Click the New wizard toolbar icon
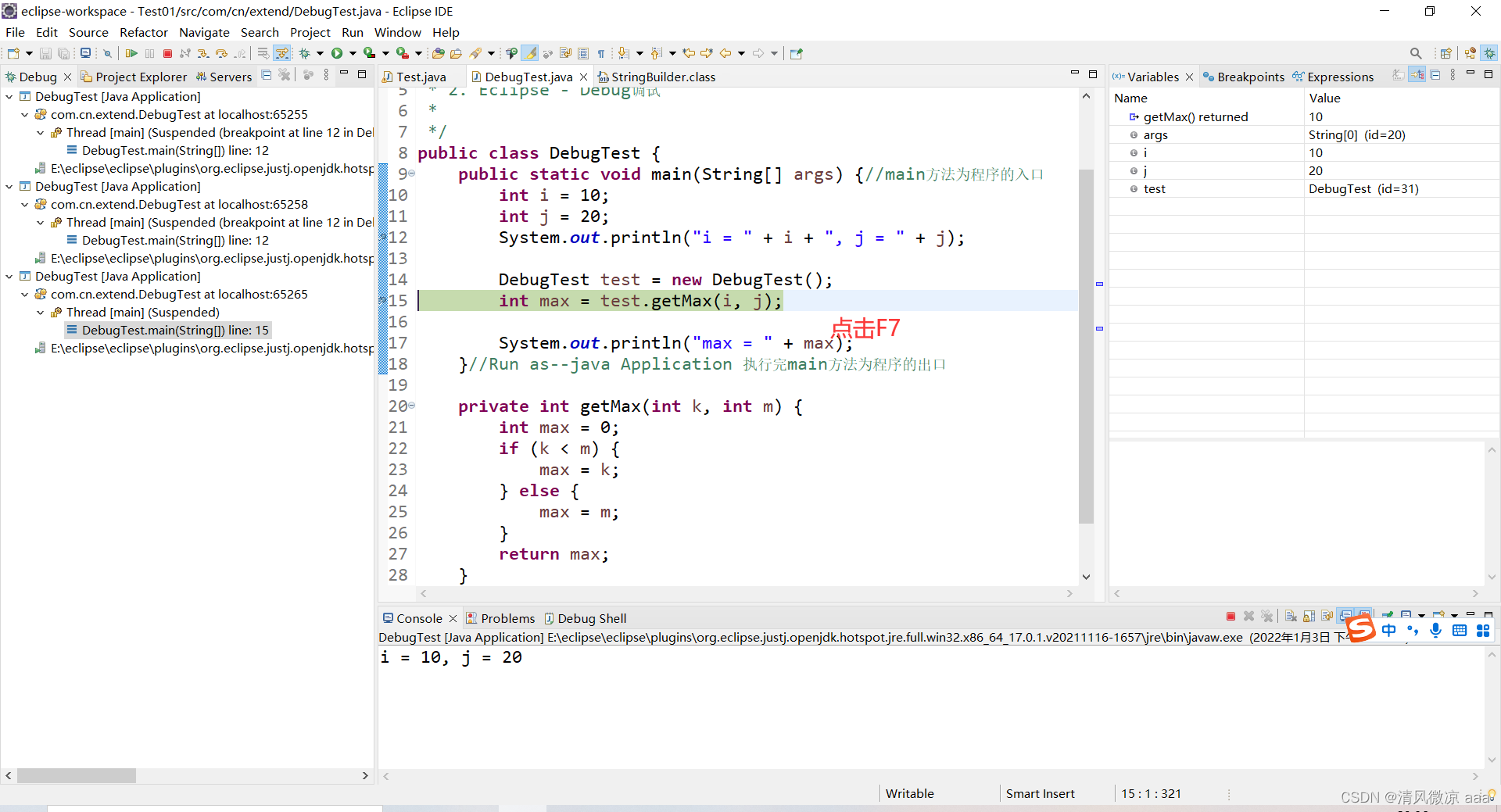The image size is (1501, 812). click(x=13, y=53)
